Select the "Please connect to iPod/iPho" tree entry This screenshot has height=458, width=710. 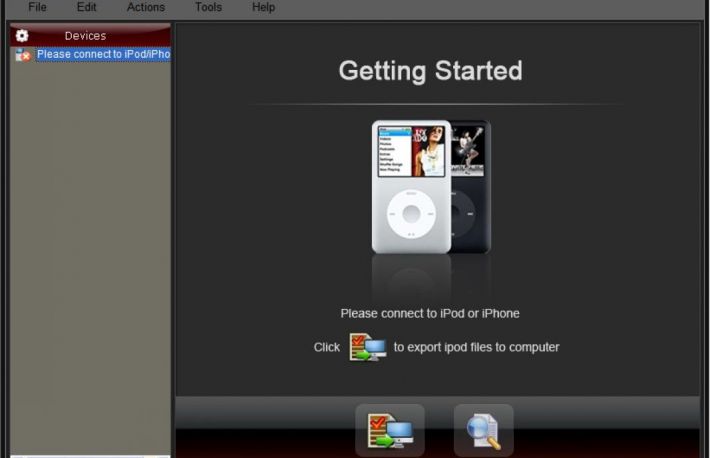[x=103, y=55]
